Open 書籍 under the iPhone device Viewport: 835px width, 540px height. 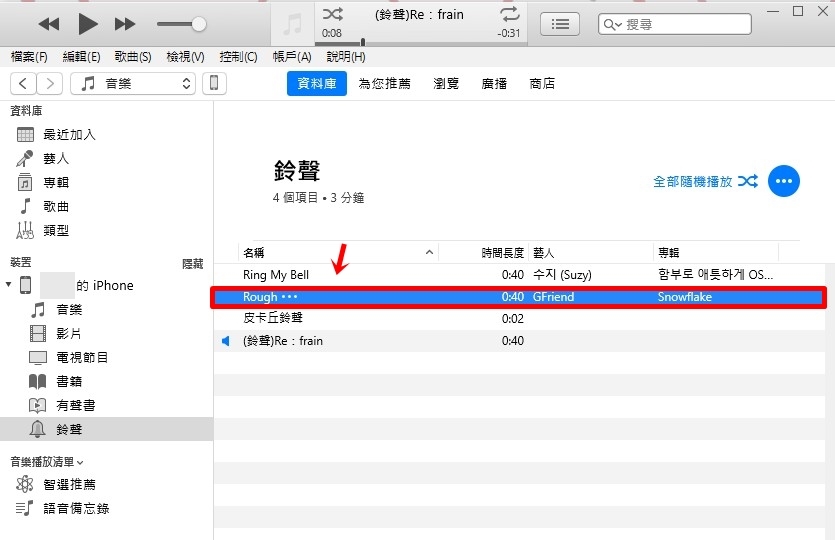(x=69, y=381)
